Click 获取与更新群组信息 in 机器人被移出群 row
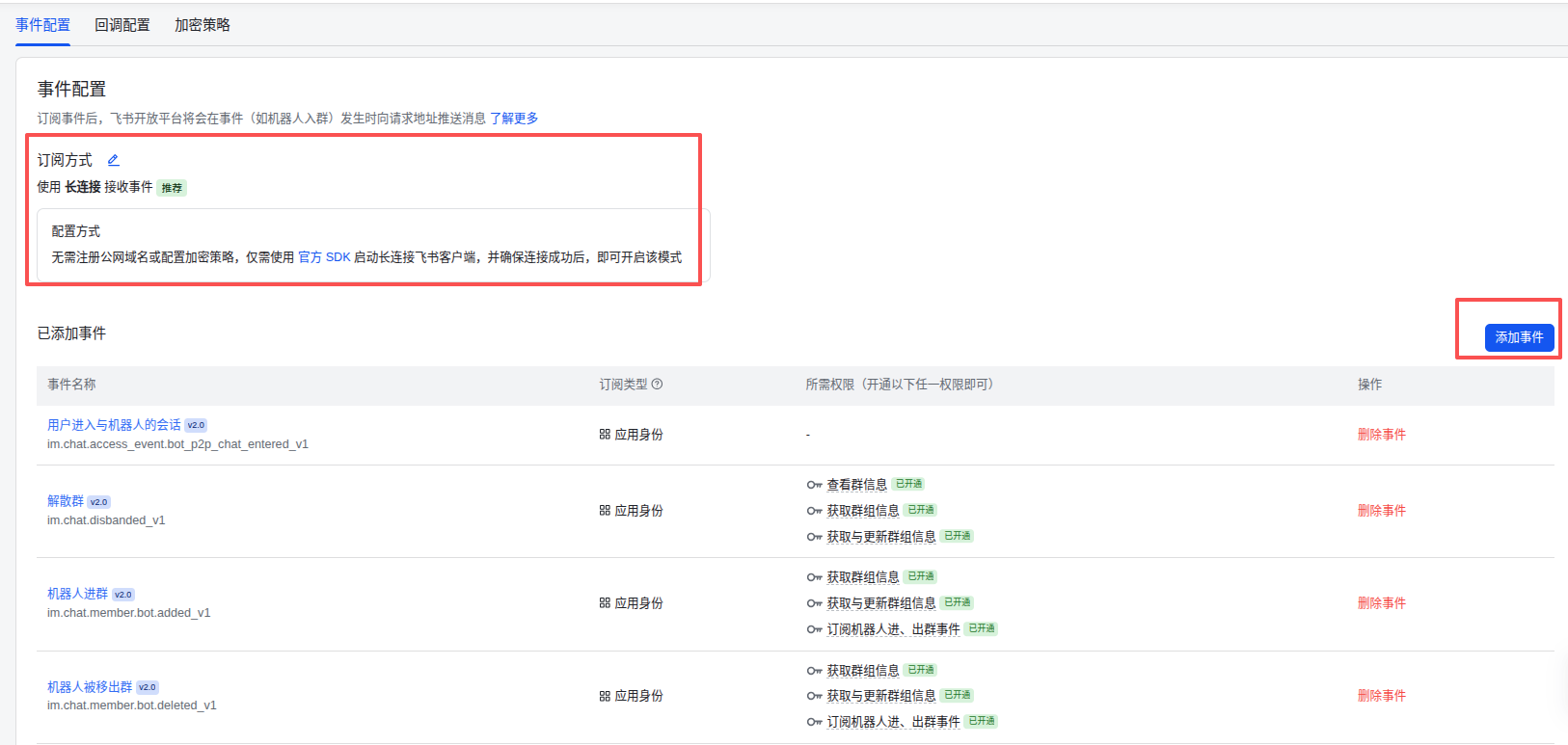Image resolution: width=1568 pixels, height=745 pixels. 881,696
